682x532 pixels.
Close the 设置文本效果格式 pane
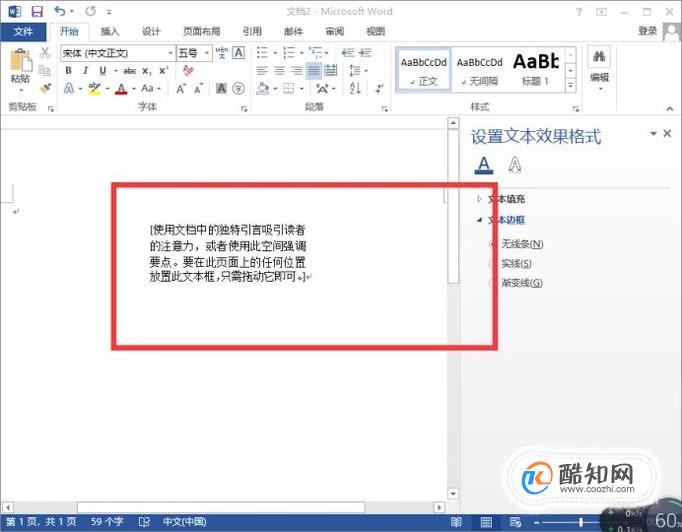(x=668, y=134)
